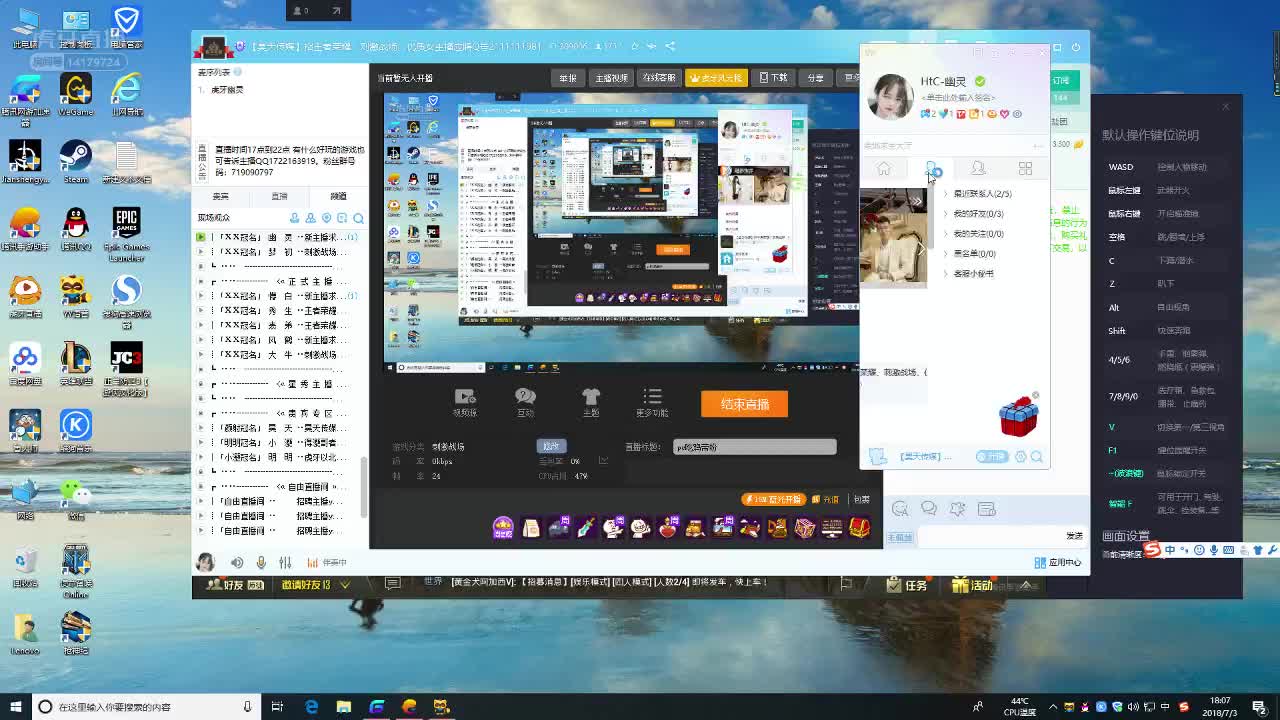Click the 主播视频 button
The image size is (1280, 720).
[x=612, y=78]
